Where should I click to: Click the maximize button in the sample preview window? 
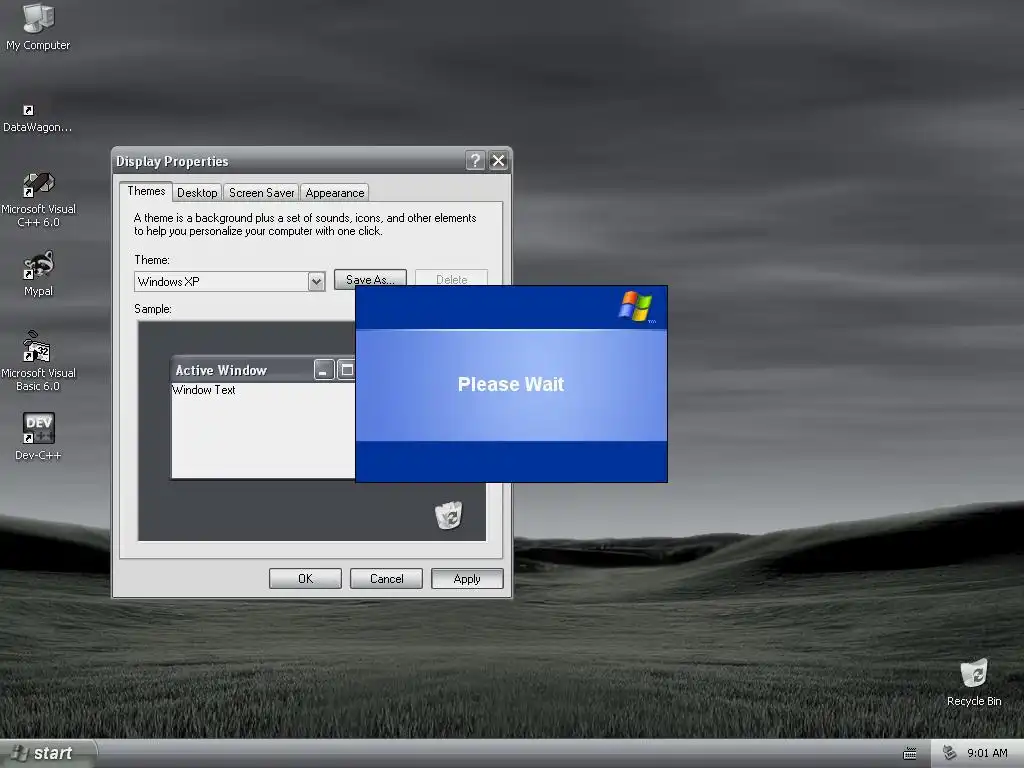coord(346,370)
